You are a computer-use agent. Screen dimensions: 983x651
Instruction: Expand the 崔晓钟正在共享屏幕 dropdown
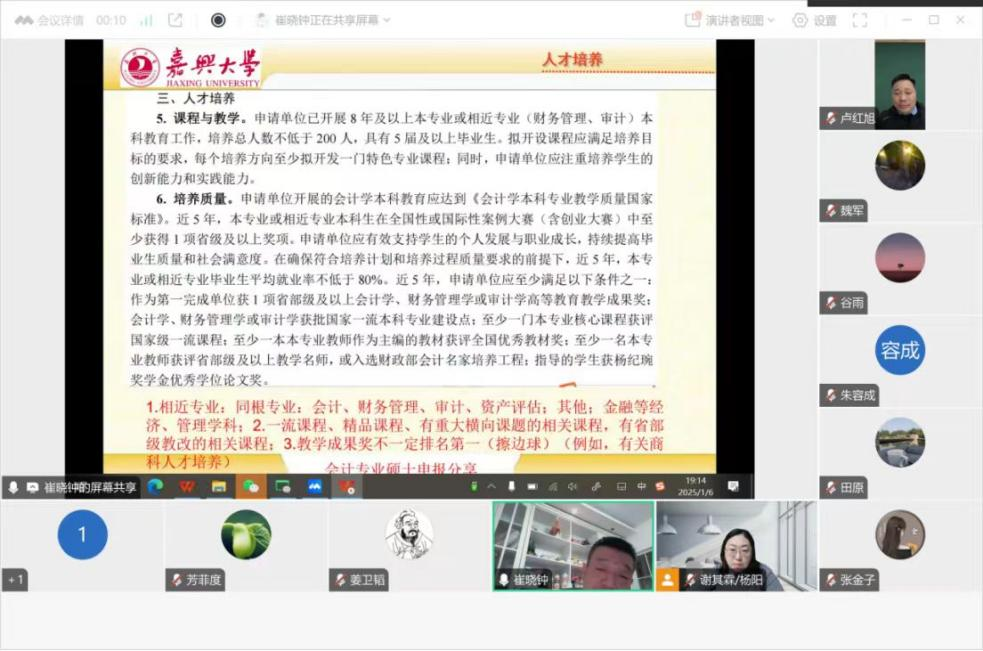point(324,20)
